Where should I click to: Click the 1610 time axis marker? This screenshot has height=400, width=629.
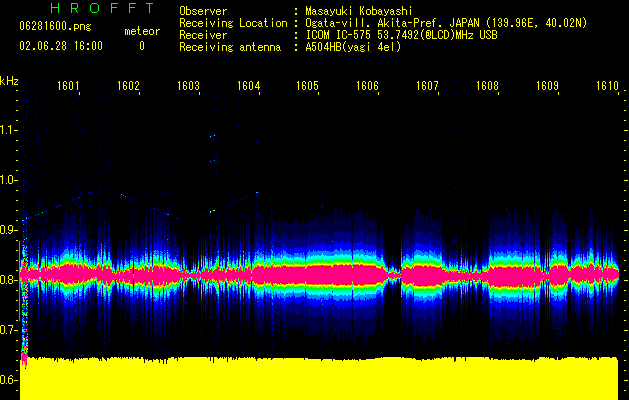tap(607, 86)
